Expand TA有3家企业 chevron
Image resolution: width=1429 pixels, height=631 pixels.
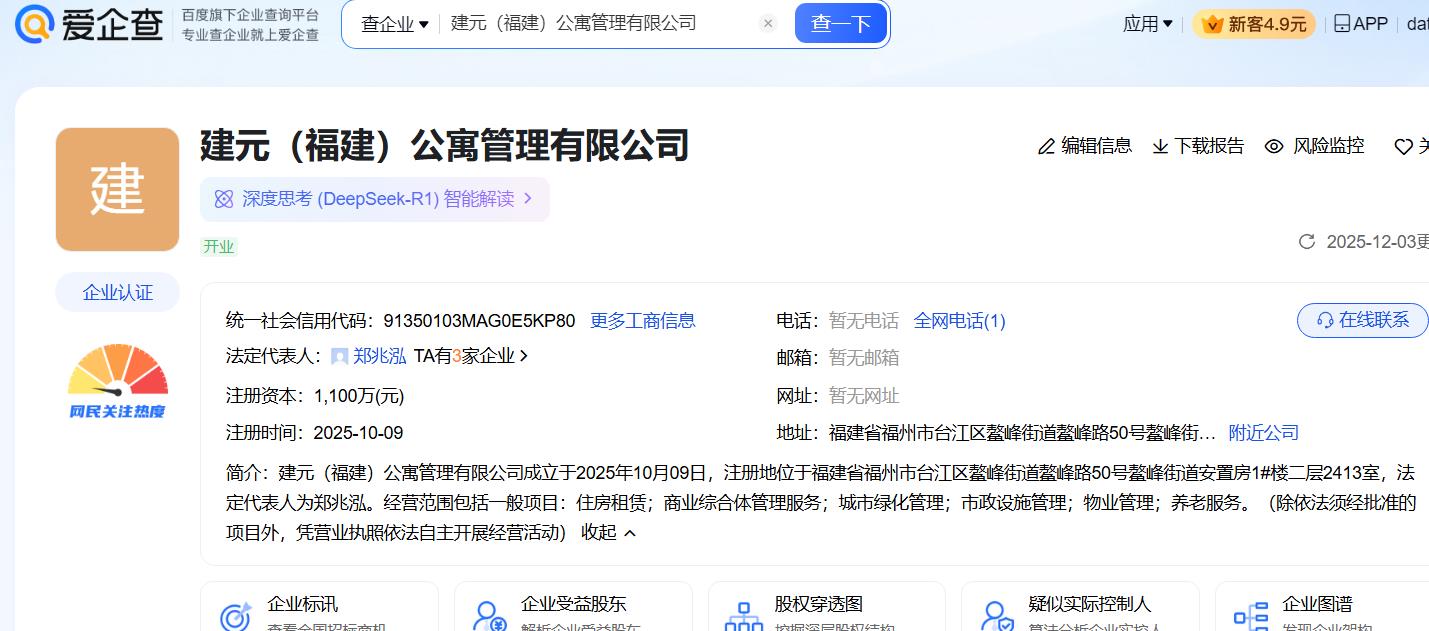pos(524,356)
